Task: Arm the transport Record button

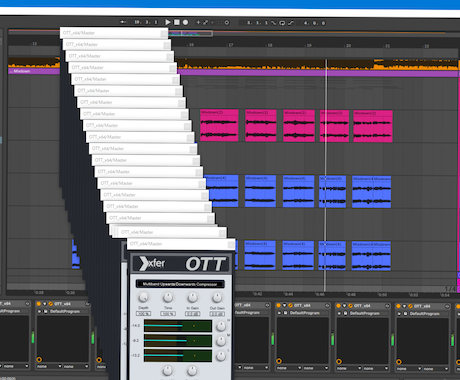Action: click(x=185, y=22)
